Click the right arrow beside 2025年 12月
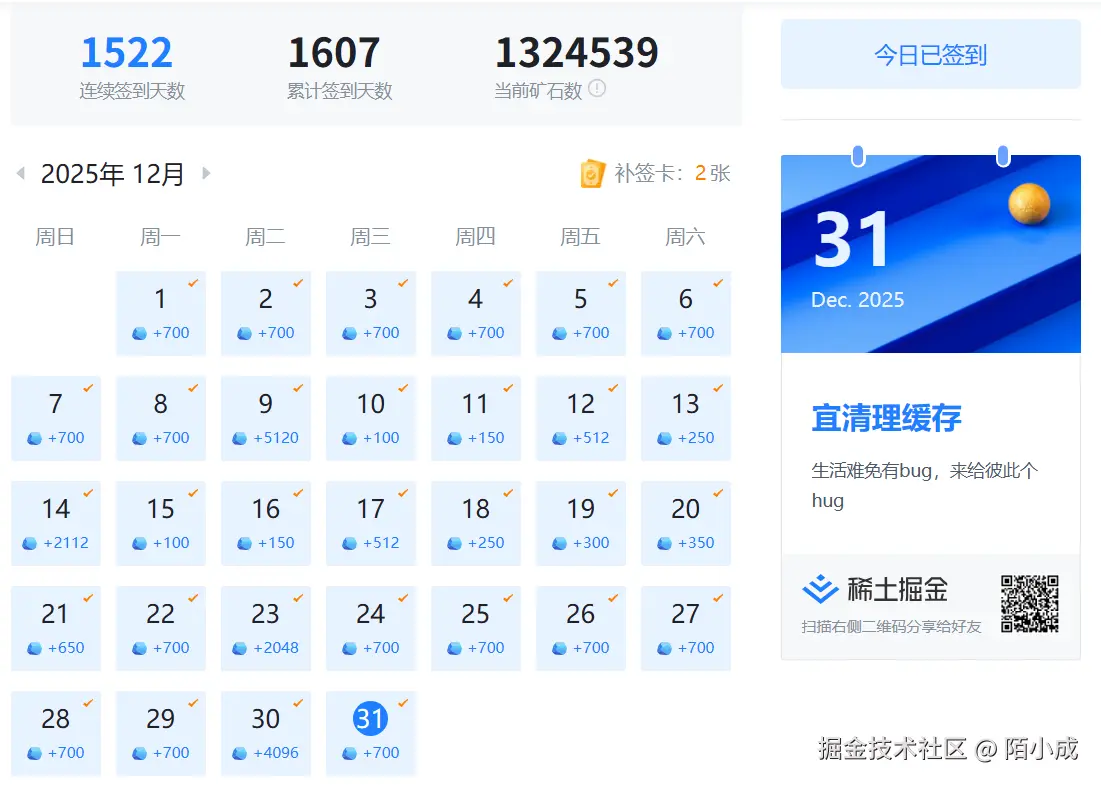Screen dimensions: 1101x785 click(x=206, y=173)
